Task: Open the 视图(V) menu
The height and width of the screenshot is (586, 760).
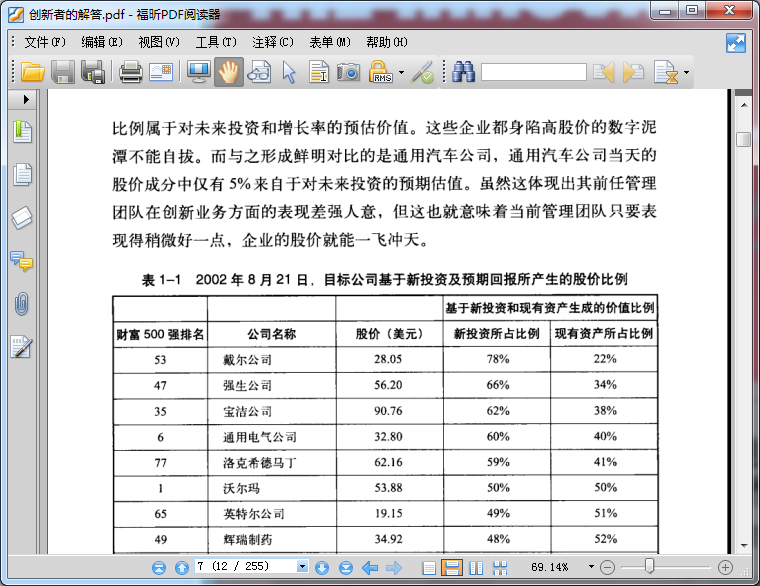Action: [159, 43]
